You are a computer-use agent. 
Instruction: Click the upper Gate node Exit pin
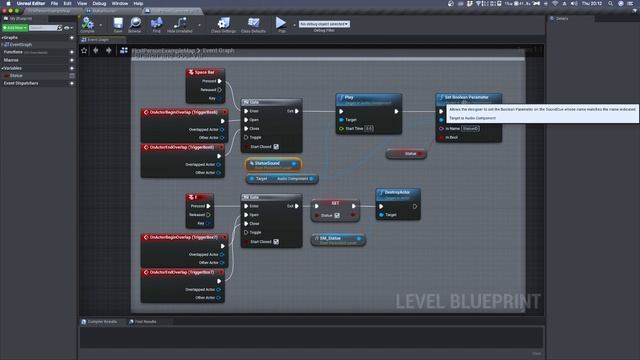297,111
